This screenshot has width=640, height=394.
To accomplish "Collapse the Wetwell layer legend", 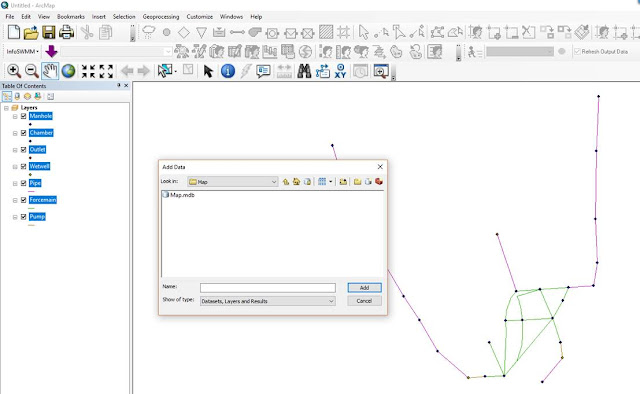I will (x=15, y=167).
